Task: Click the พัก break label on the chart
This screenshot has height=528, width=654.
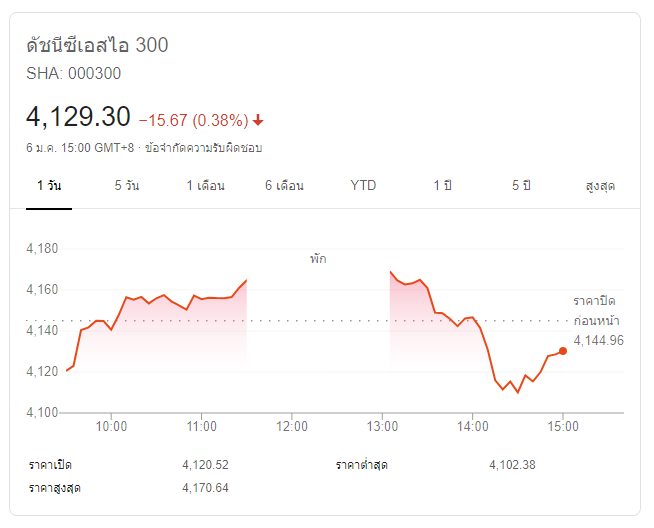Action: pyautogui.click(x=318, y=259)
